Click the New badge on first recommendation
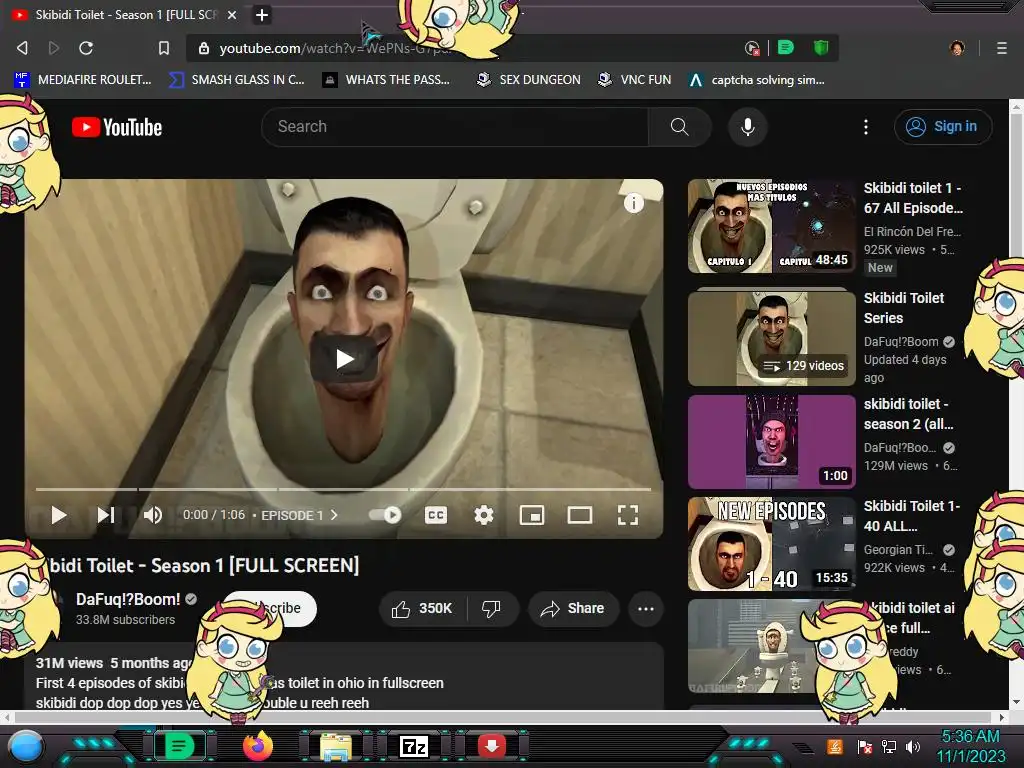The image size is (1024, 768). click(x=880, y=267)
